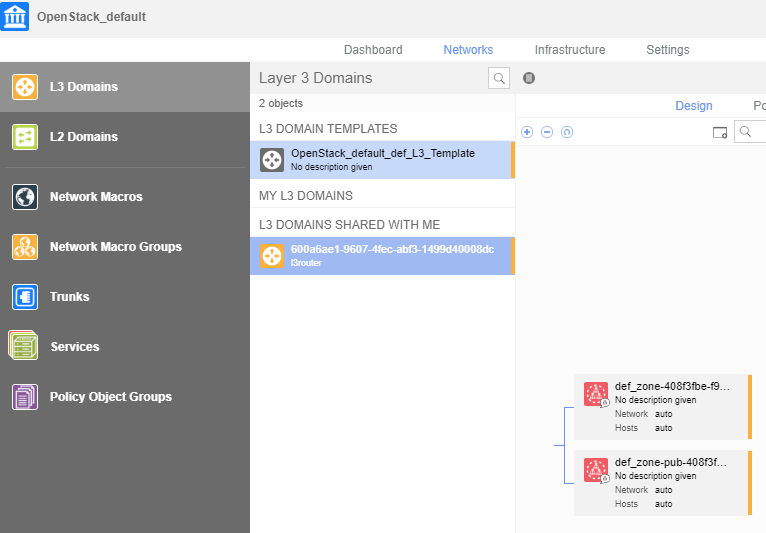Viewport: 766px width, 533px height.
Task: Open the L3 Domains sidebar icon
Action: 25,87
